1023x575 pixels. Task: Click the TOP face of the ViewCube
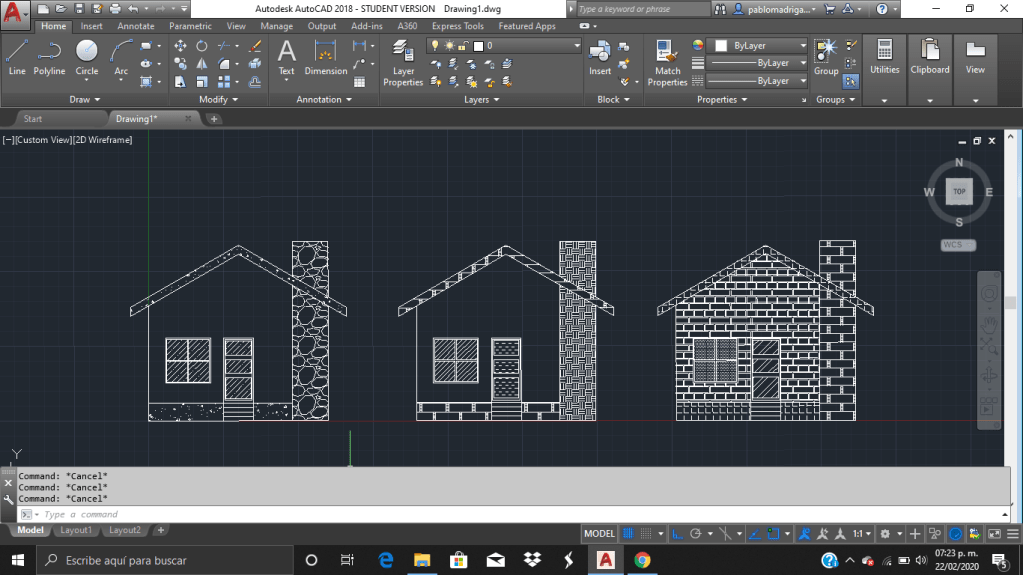tap(959, 191)
